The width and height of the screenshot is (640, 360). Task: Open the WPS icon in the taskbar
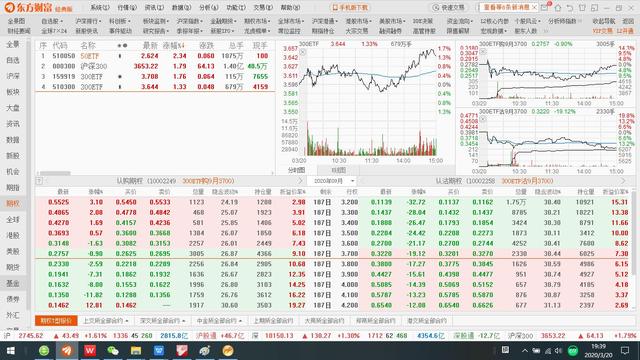pos(90,351)
